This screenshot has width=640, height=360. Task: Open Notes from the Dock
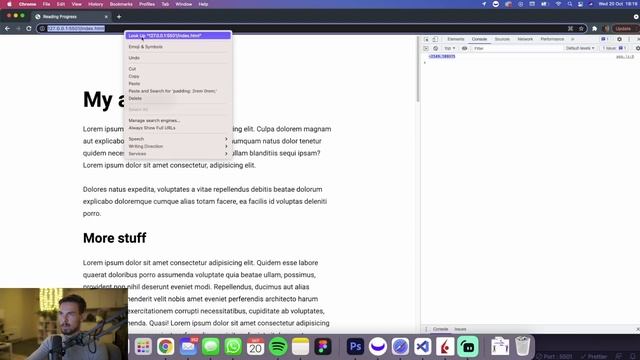pos(300,347)
